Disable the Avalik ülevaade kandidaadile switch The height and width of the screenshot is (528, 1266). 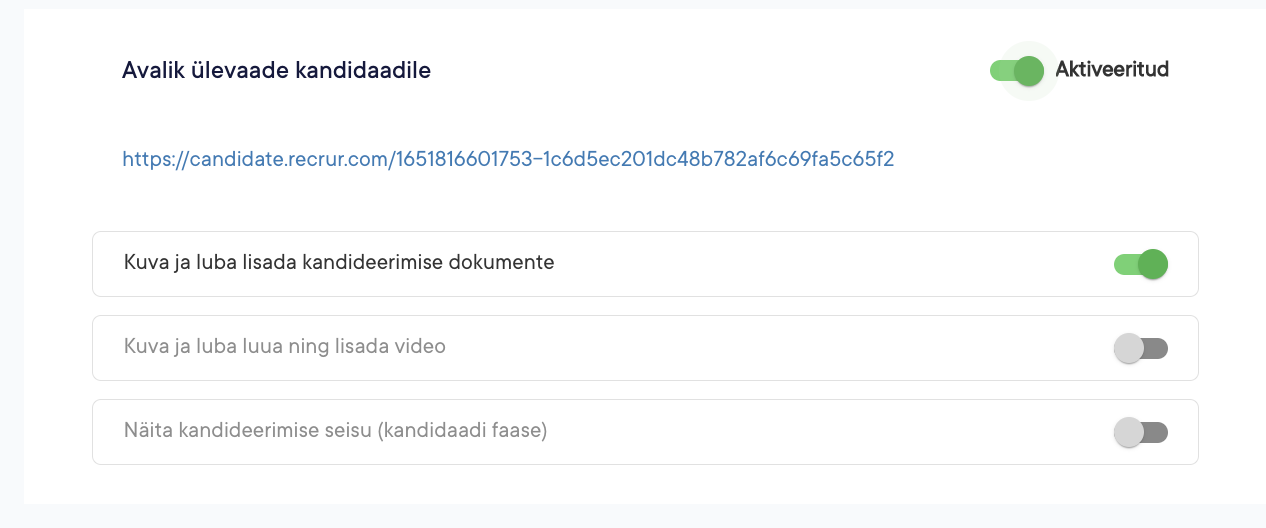1017,70
